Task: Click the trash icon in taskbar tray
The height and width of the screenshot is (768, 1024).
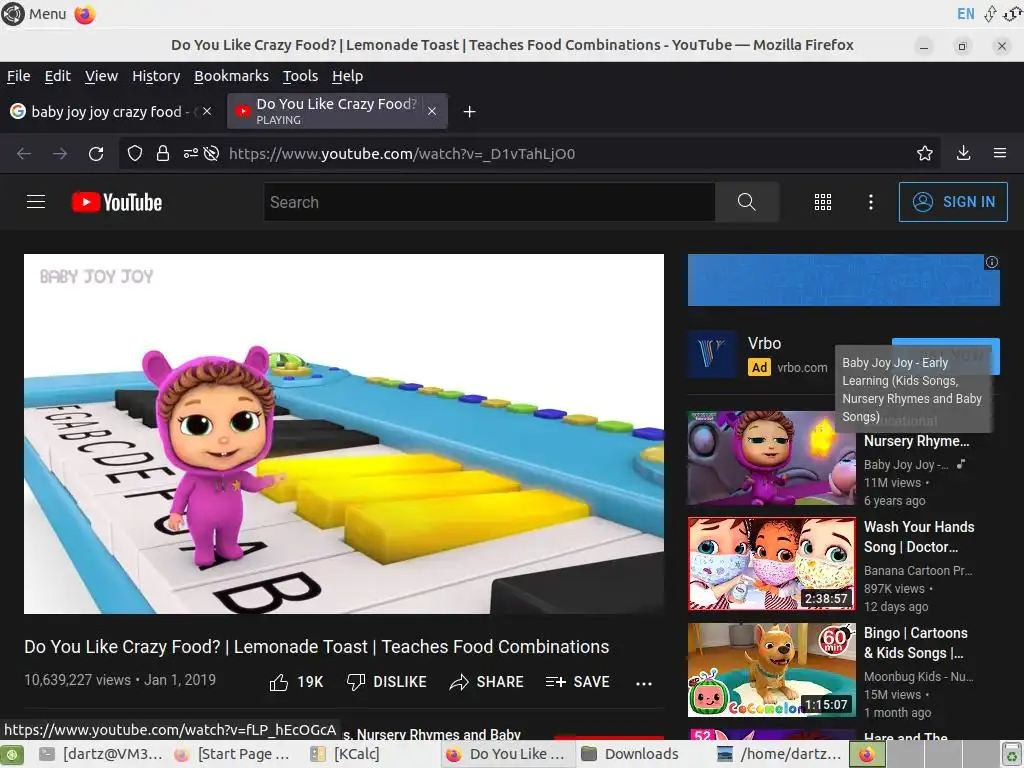Action: point(1012,754)
